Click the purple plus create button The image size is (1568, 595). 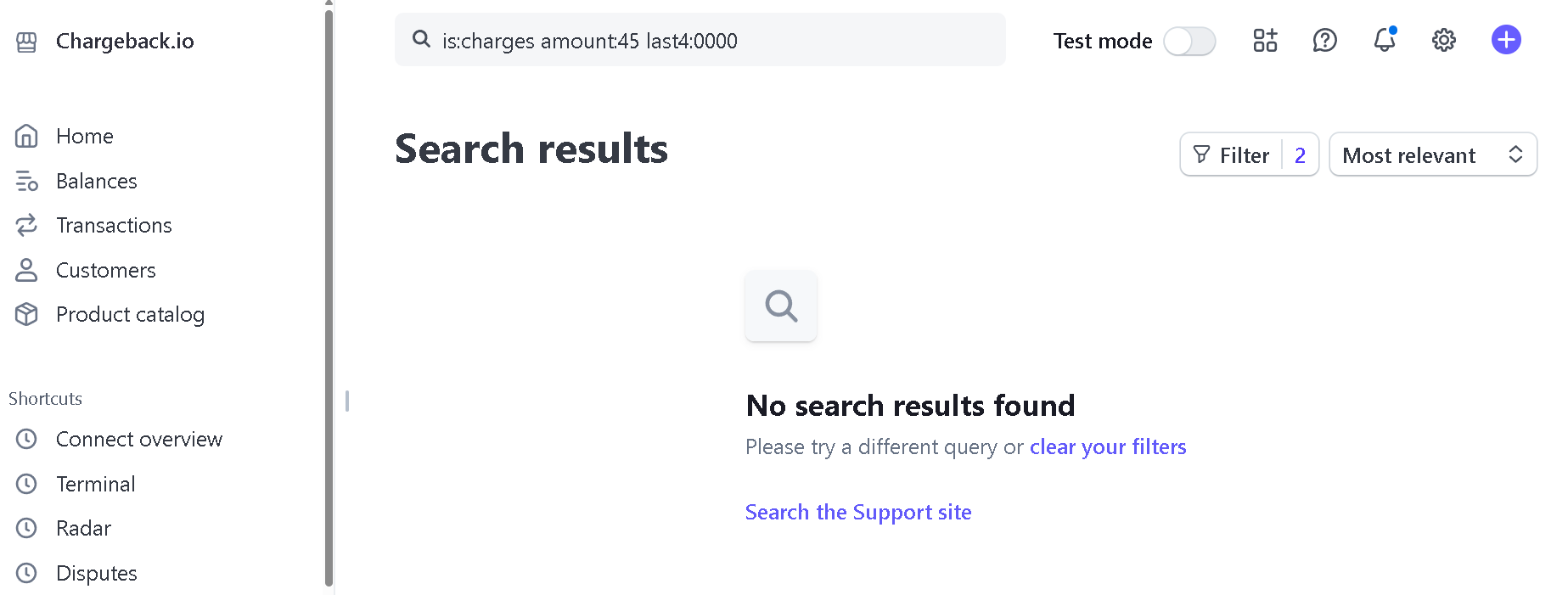(x=1506, y=40)
